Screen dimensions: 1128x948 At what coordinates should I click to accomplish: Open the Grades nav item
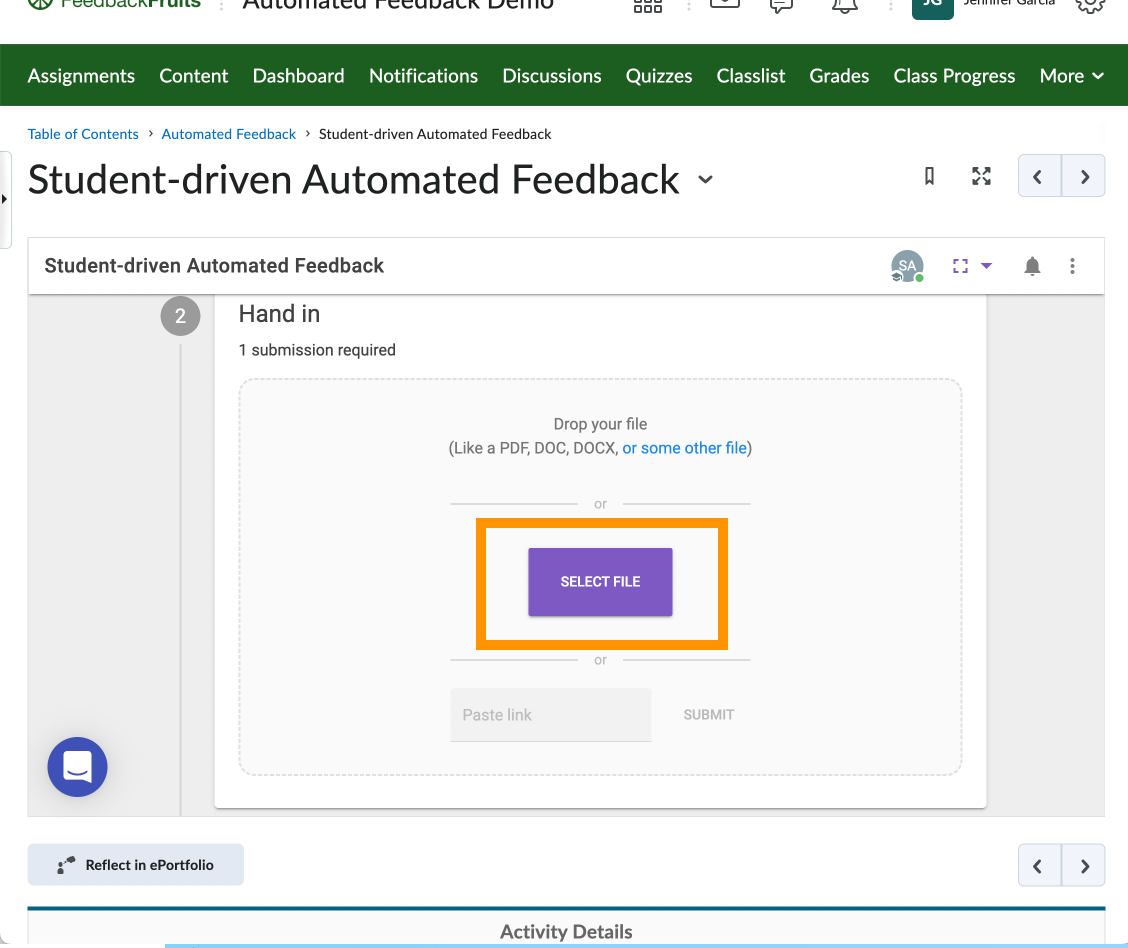pos(839,76)
